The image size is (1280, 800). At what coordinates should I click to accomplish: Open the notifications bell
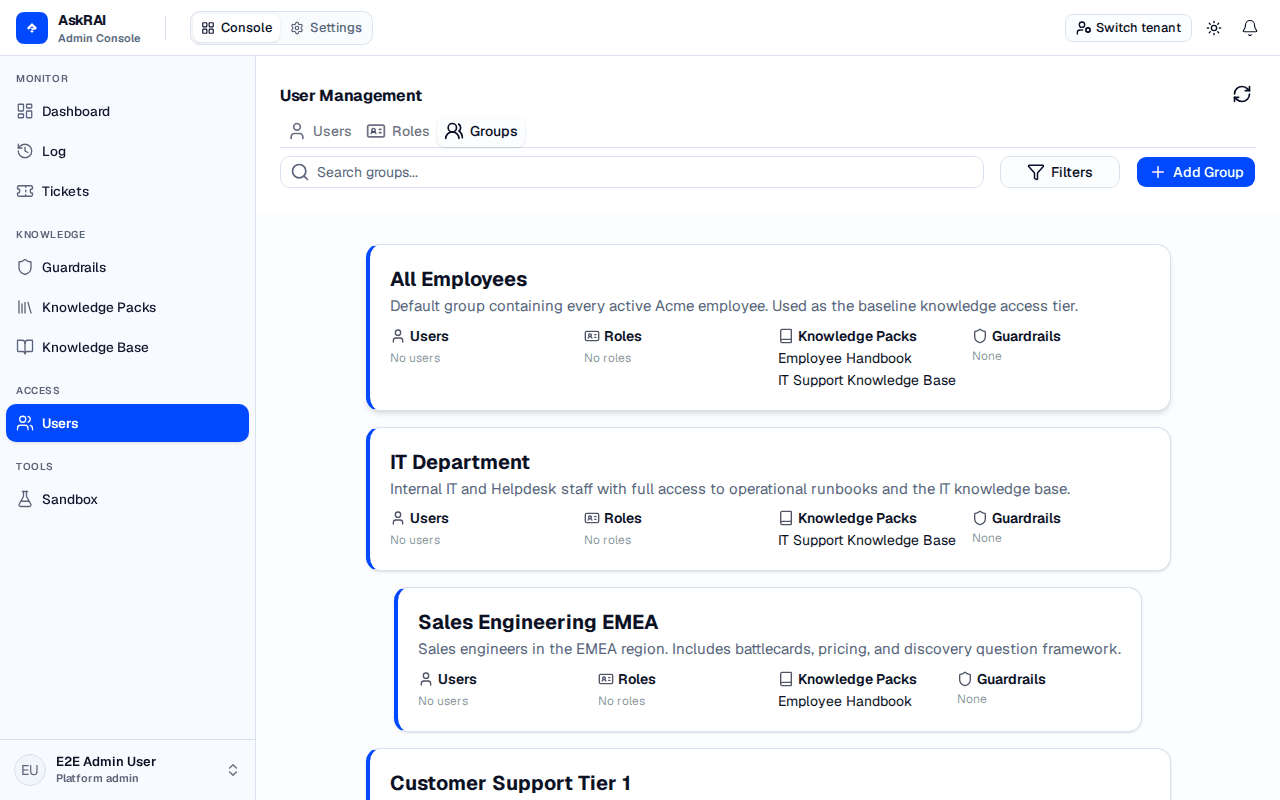[1250, 28]
